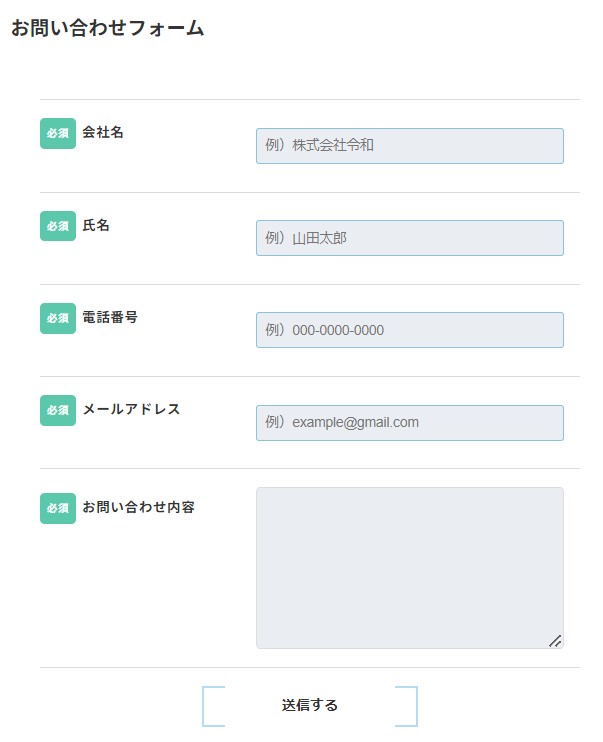Viewport: 603px width, 742px height.
Task: Click the 会社名 input field
Action: click(409, 145)
